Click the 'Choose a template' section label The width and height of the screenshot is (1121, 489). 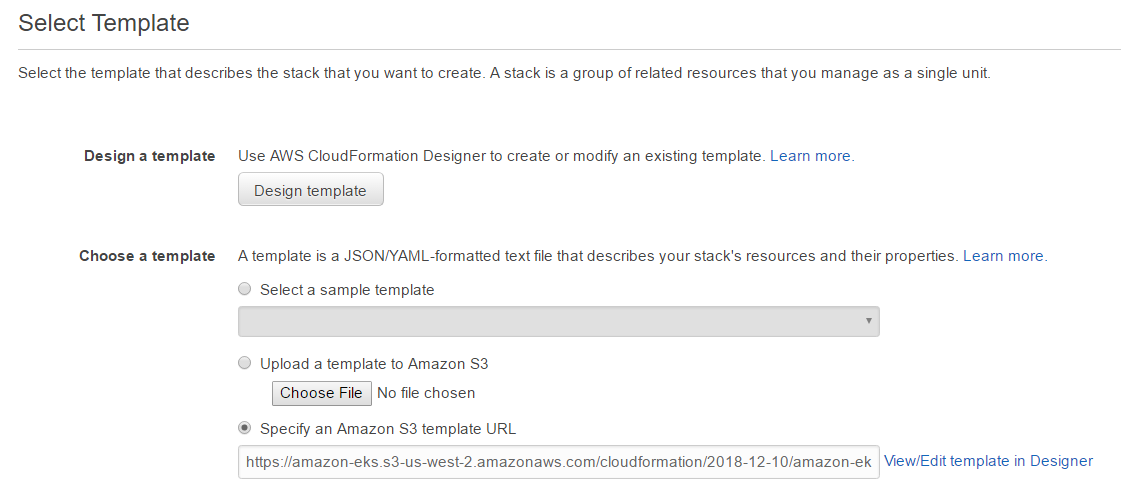coord(147,256)
